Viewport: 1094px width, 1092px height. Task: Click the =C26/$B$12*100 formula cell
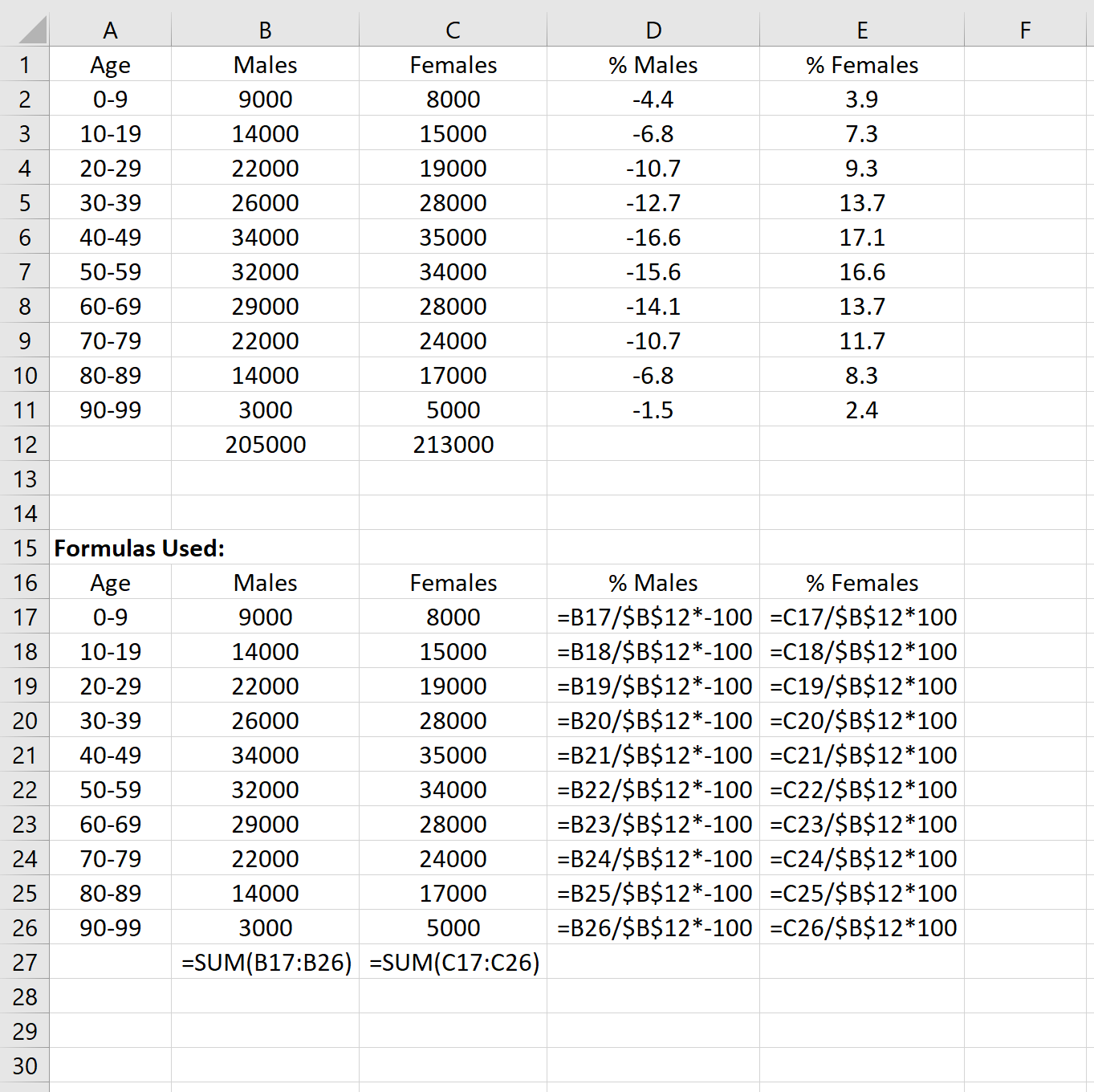(x=862, y=927)
